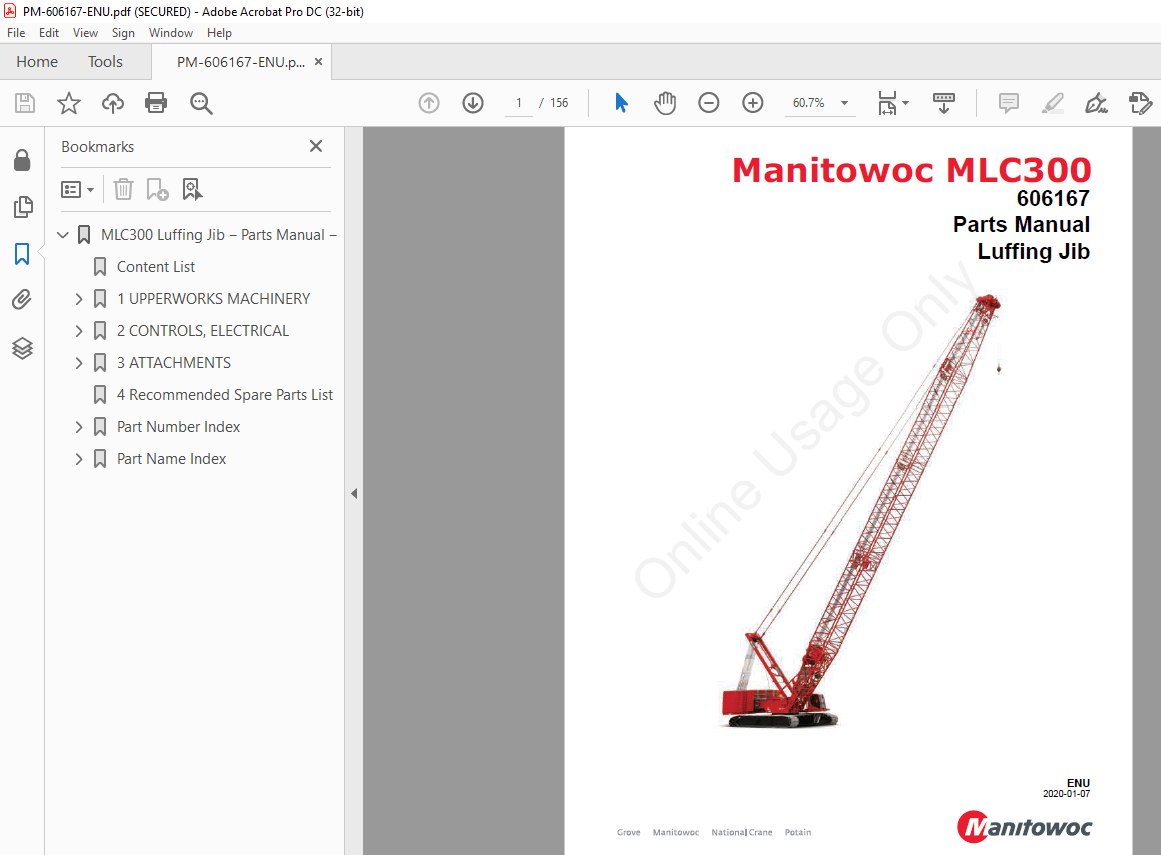This screenshot has width=1161, height=855.
Task: Open the File menu
Action: (x=16, y=33)
